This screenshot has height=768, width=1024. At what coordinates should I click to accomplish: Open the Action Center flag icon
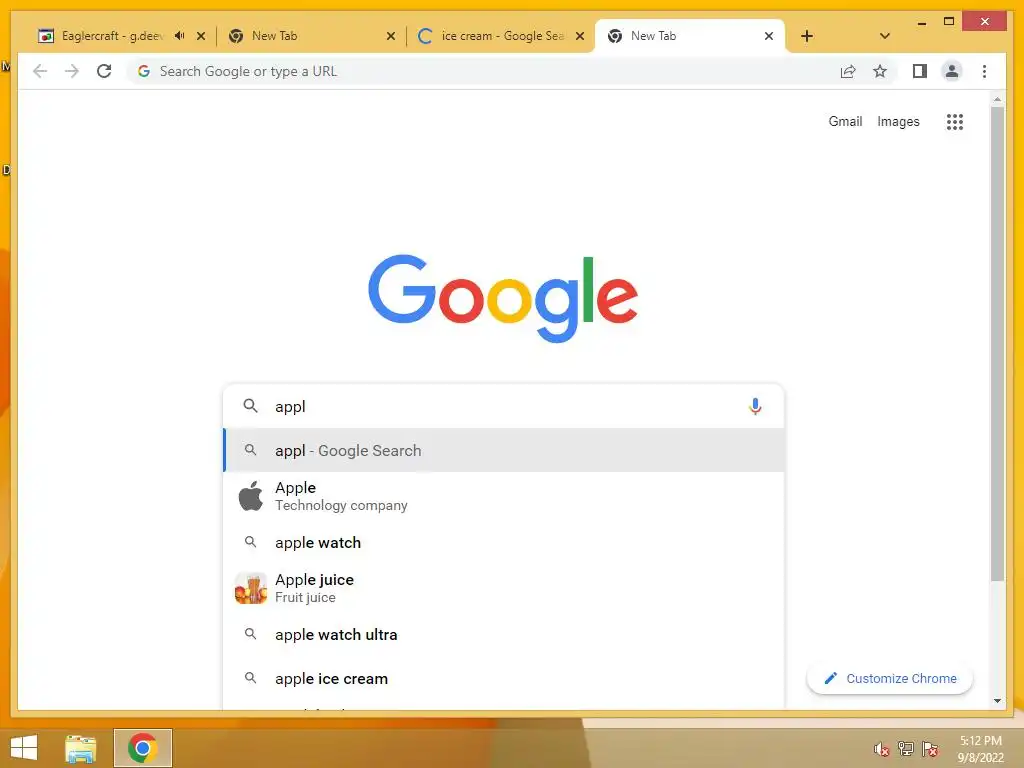tap(930, 749)
